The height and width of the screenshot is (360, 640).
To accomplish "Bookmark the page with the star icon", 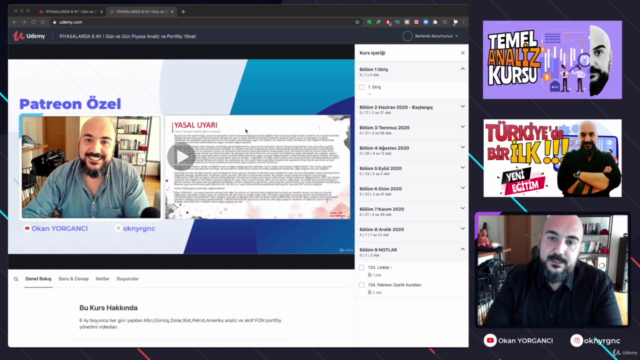I will (x=357, y=22).
